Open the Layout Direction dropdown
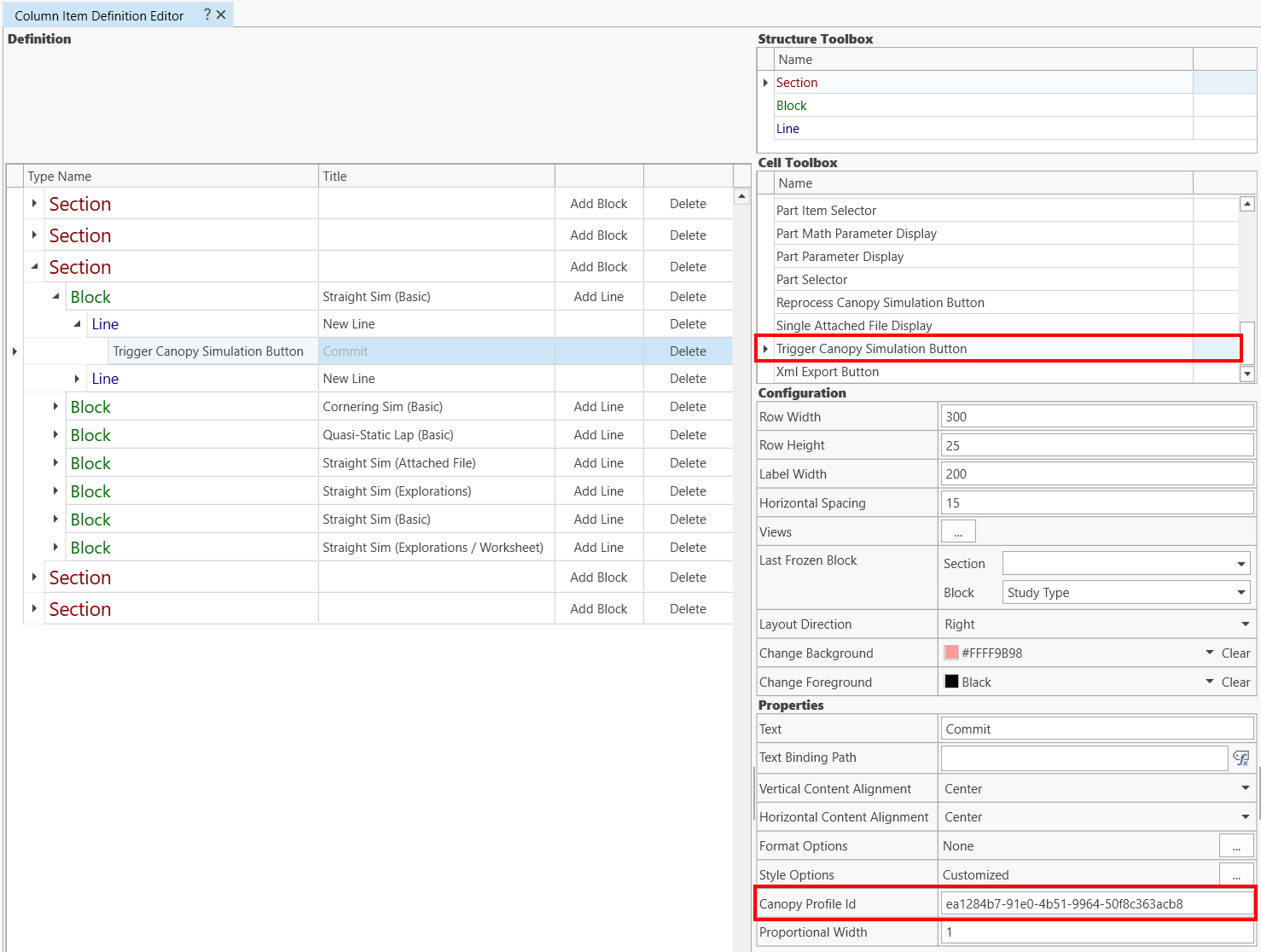Image resolution: width=1261 pixels, height=952 pixels. (x=1245, y=624)
